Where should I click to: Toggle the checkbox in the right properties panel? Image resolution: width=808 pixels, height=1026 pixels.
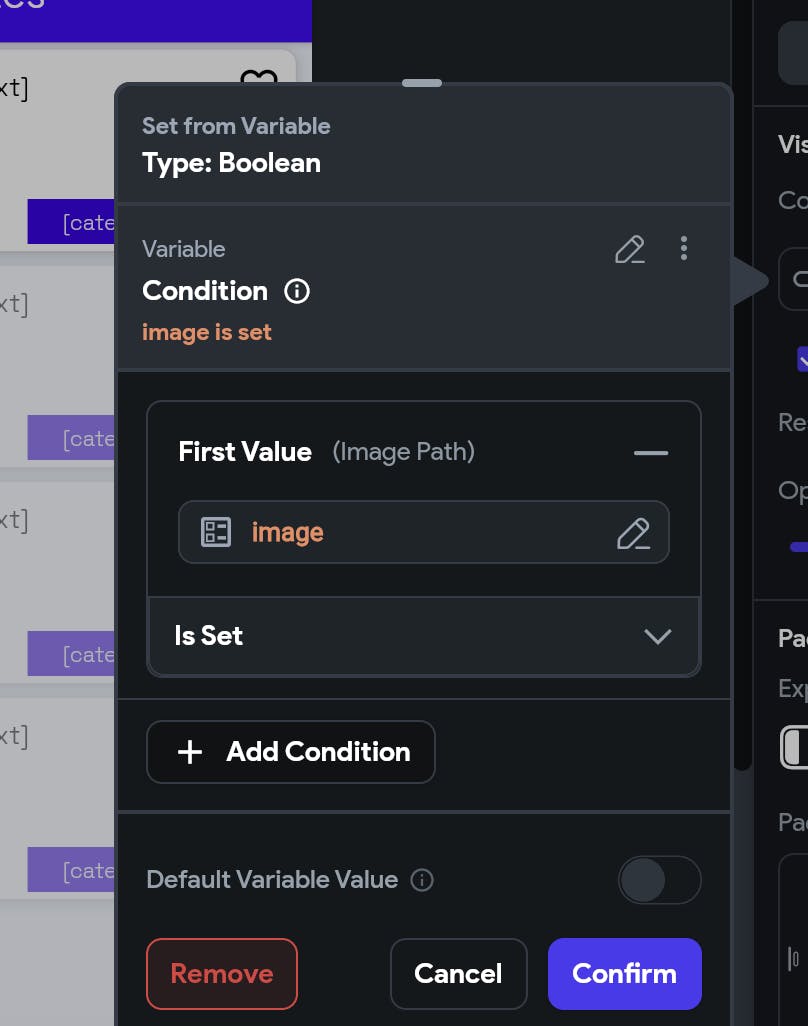tap(802, 359)
